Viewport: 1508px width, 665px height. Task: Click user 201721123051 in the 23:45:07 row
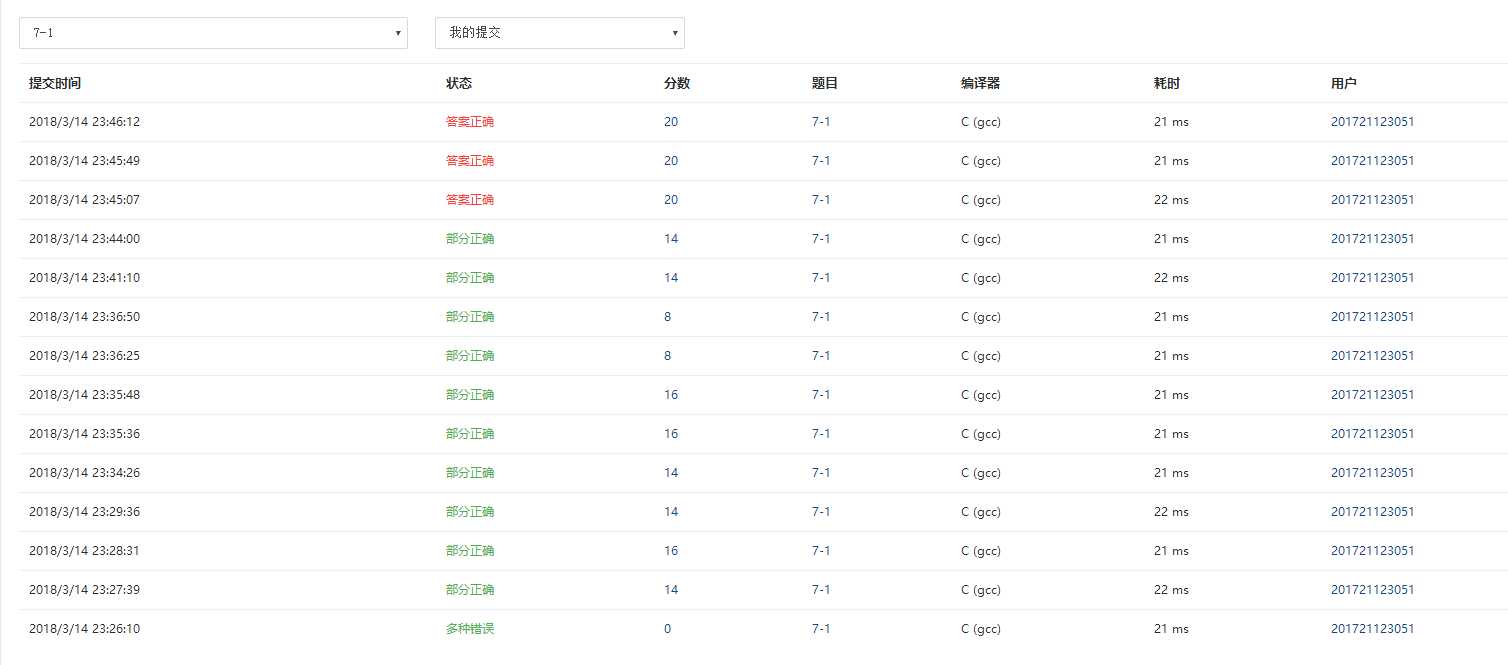1372,200
